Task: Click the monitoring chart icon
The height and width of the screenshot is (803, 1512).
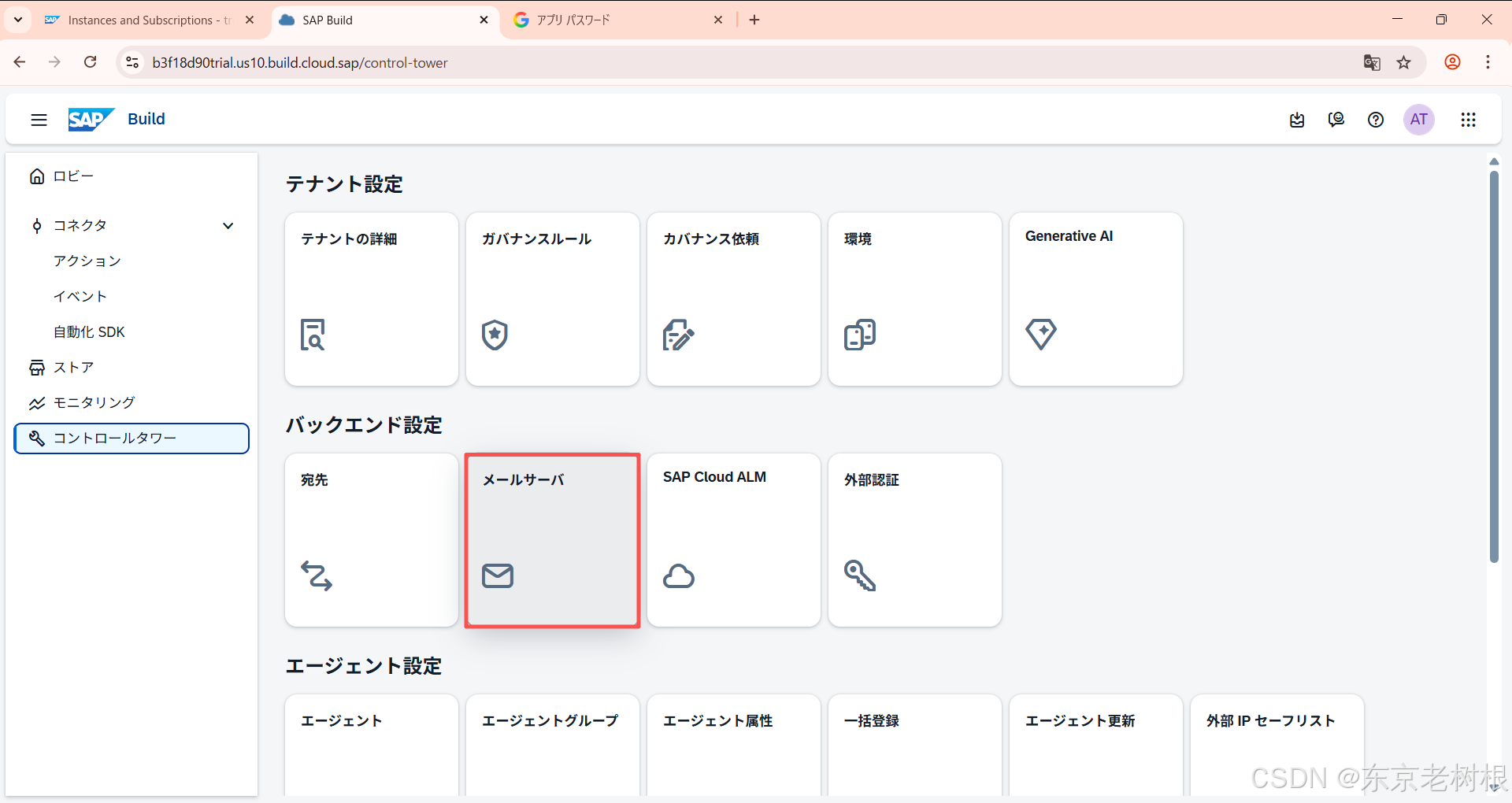Action: coord(36,403)
